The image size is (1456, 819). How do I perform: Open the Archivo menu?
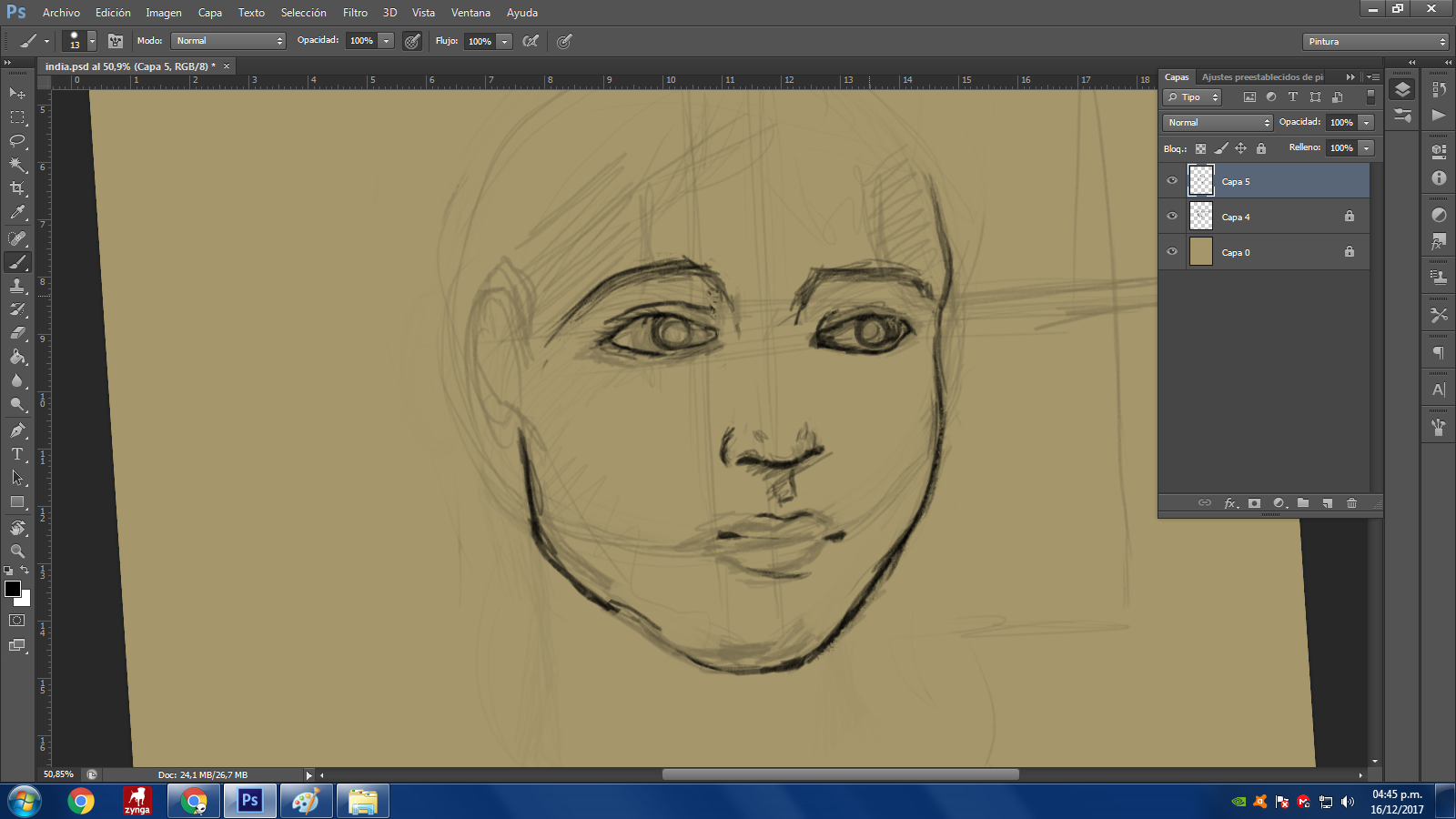(x=61, y=13)
